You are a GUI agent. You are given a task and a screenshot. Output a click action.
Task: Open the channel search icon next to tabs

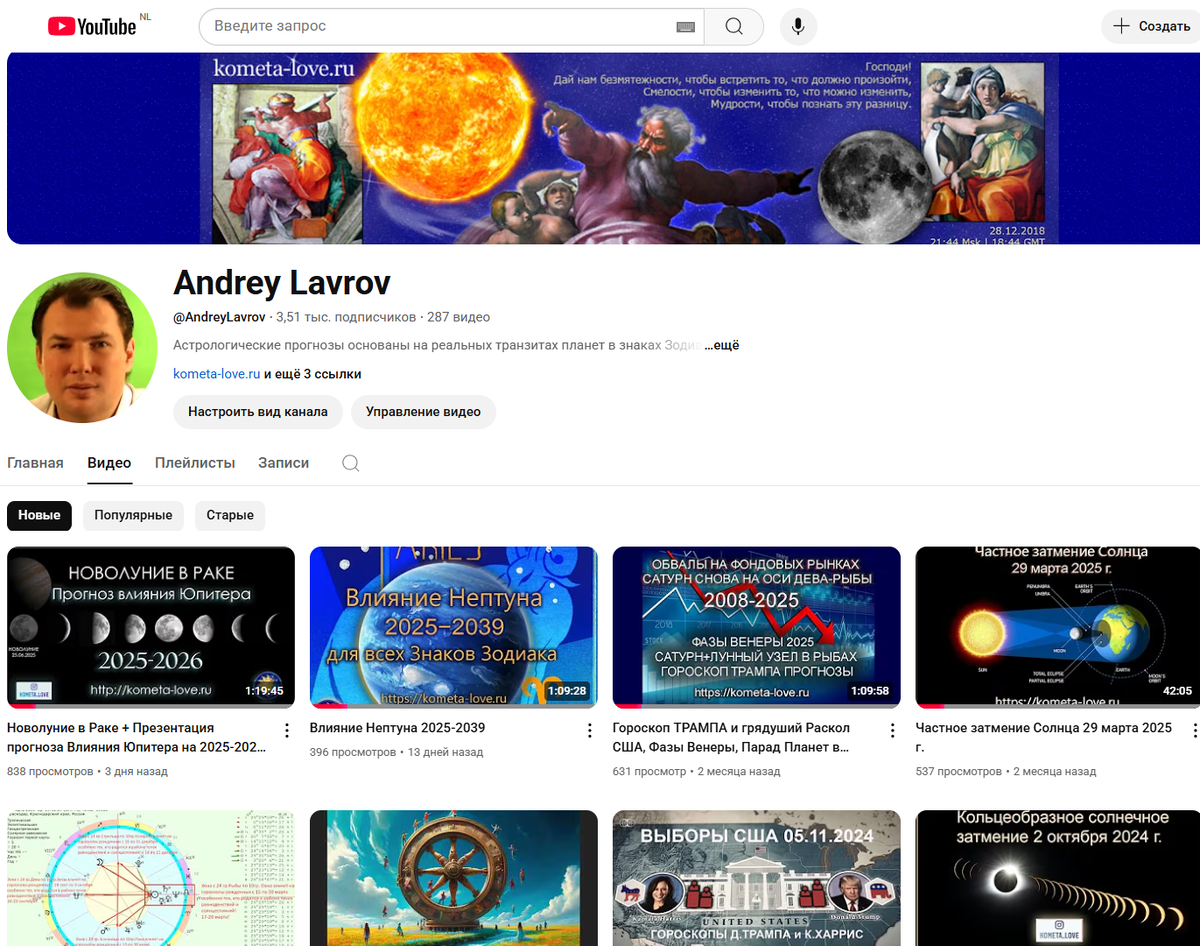349,463
